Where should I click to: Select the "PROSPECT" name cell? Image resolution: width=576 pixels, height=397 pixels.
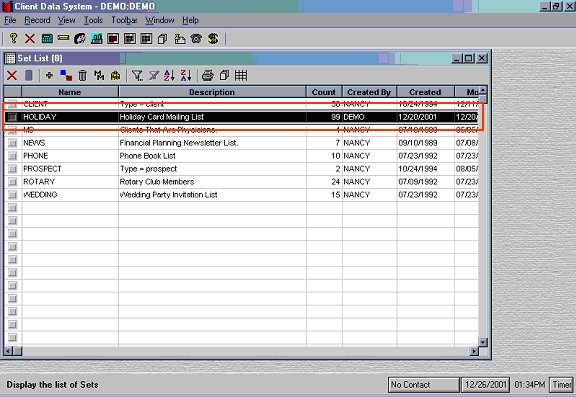[70, 169]
